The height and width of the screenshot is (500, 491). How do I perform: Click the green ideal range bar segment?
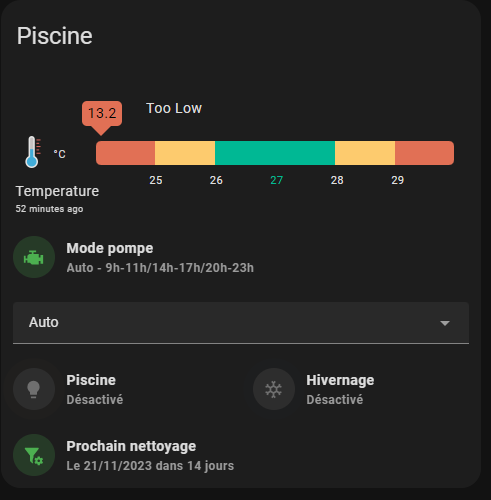pos(275,153)
